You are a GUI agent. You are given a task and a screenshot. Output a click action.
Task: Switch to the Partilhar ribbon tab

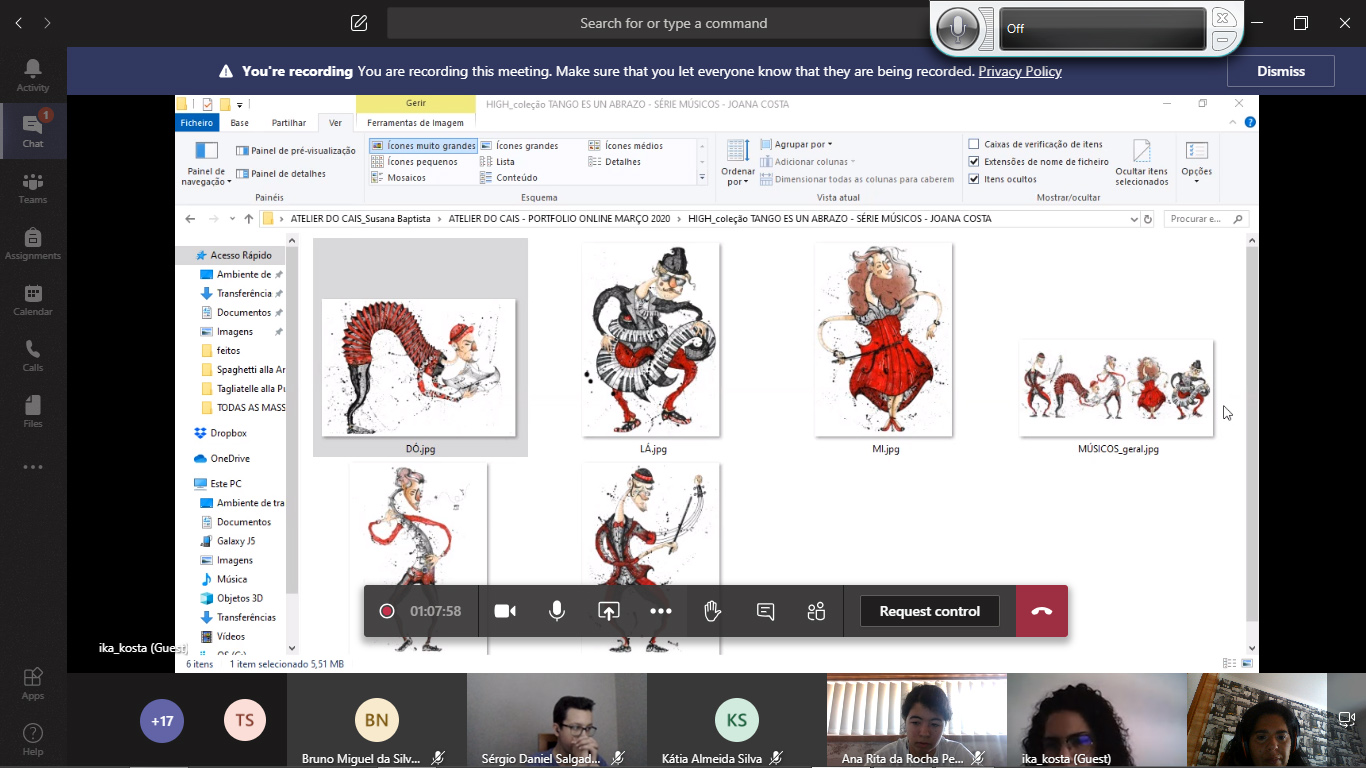[289, 123]
